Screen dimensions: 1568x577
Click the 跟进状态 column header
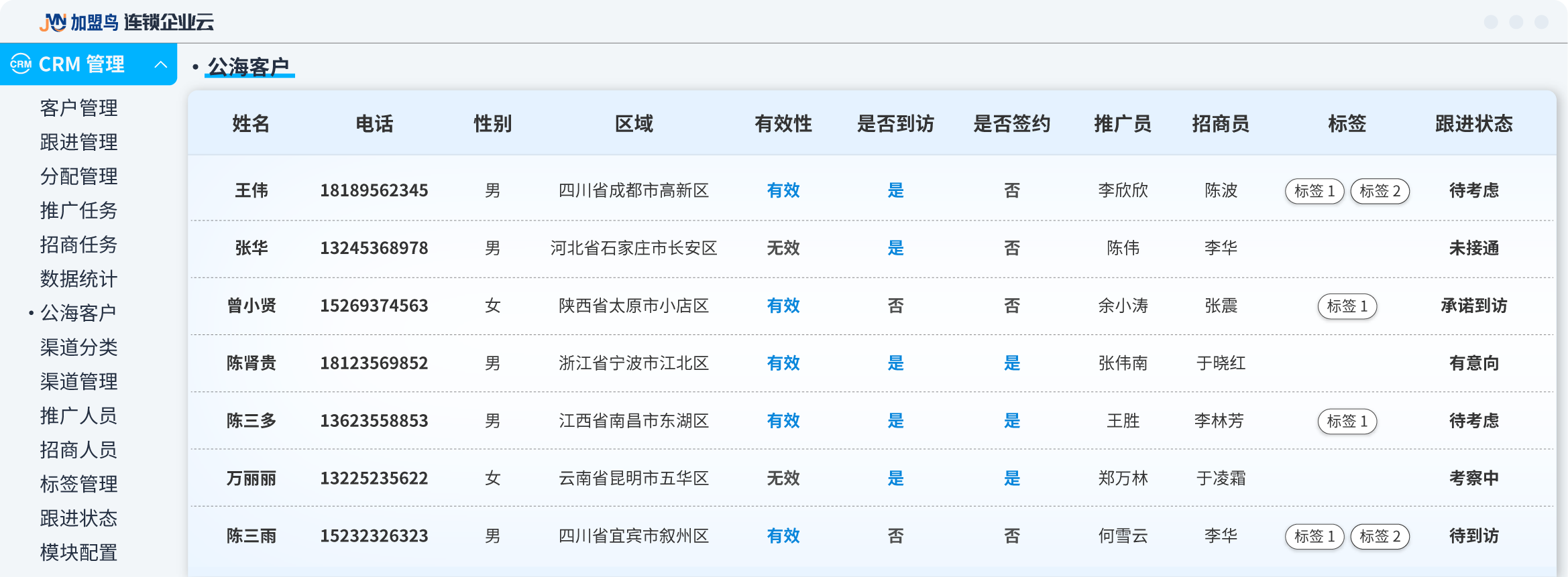pyautogui.click(x=1473, y=124)
